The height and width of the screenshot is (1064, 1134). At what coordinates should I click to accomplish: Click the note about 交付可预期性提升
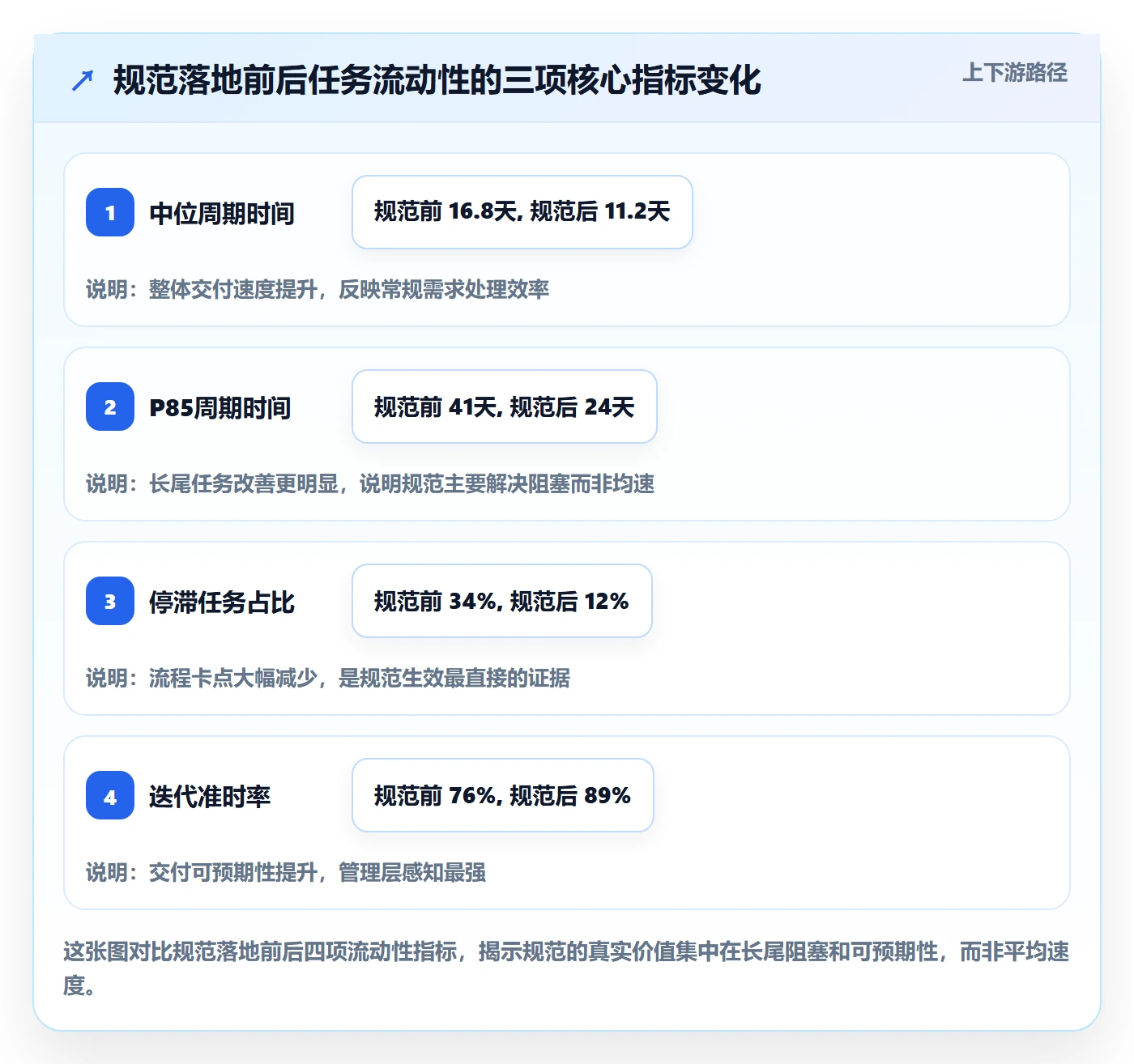pyautogui.click(x=286, y=872)
